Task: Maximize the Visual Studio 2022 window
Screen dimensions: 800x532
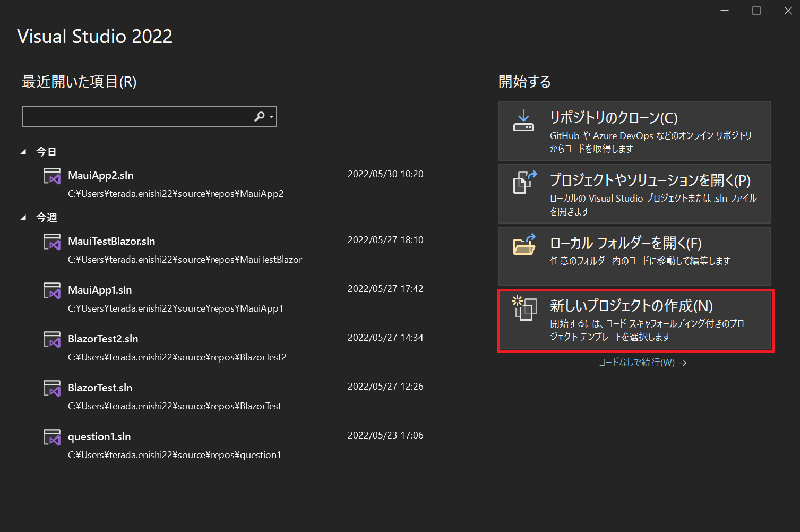Action: point(756,11)
